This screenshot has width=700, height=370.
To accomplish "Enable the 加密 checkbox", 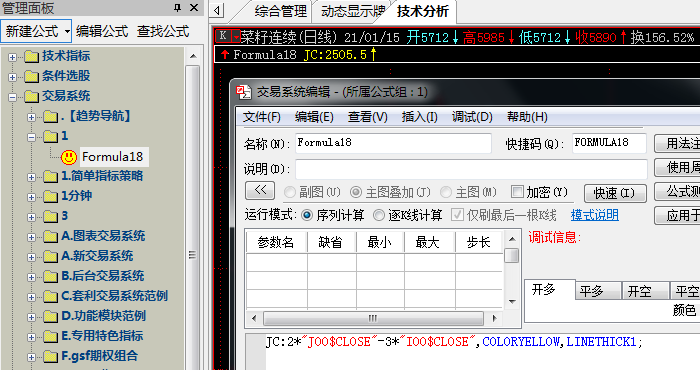I will (x=517, y=192).
